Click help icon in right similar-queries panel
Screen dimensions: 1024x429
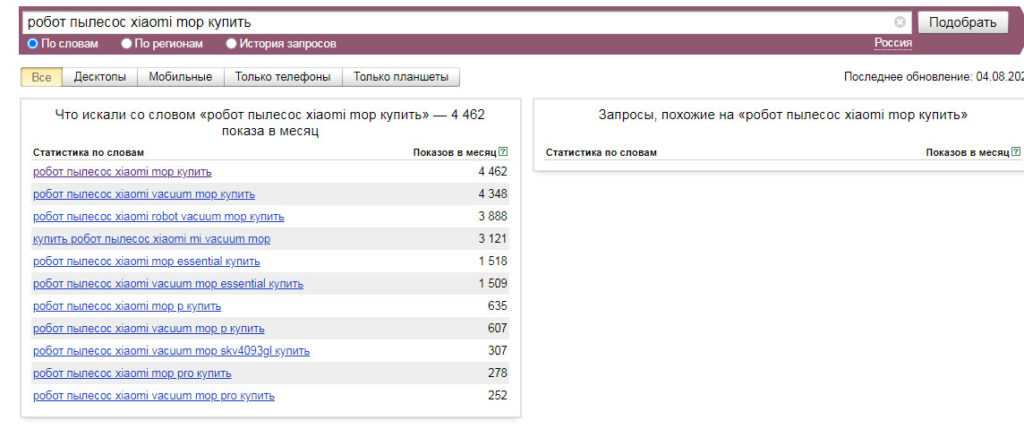pyautogui.click(x=1017, y=152)
